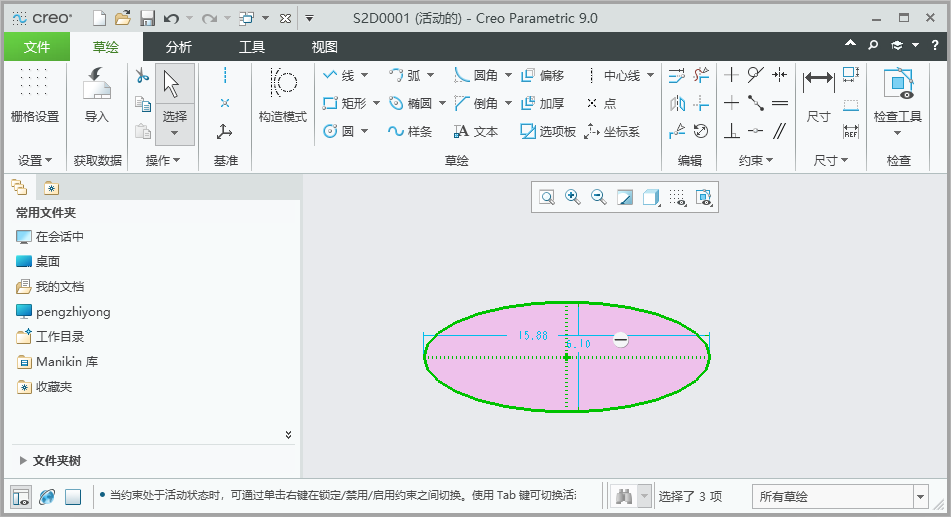Open the Palette (选项板)

tap(548, 131)
